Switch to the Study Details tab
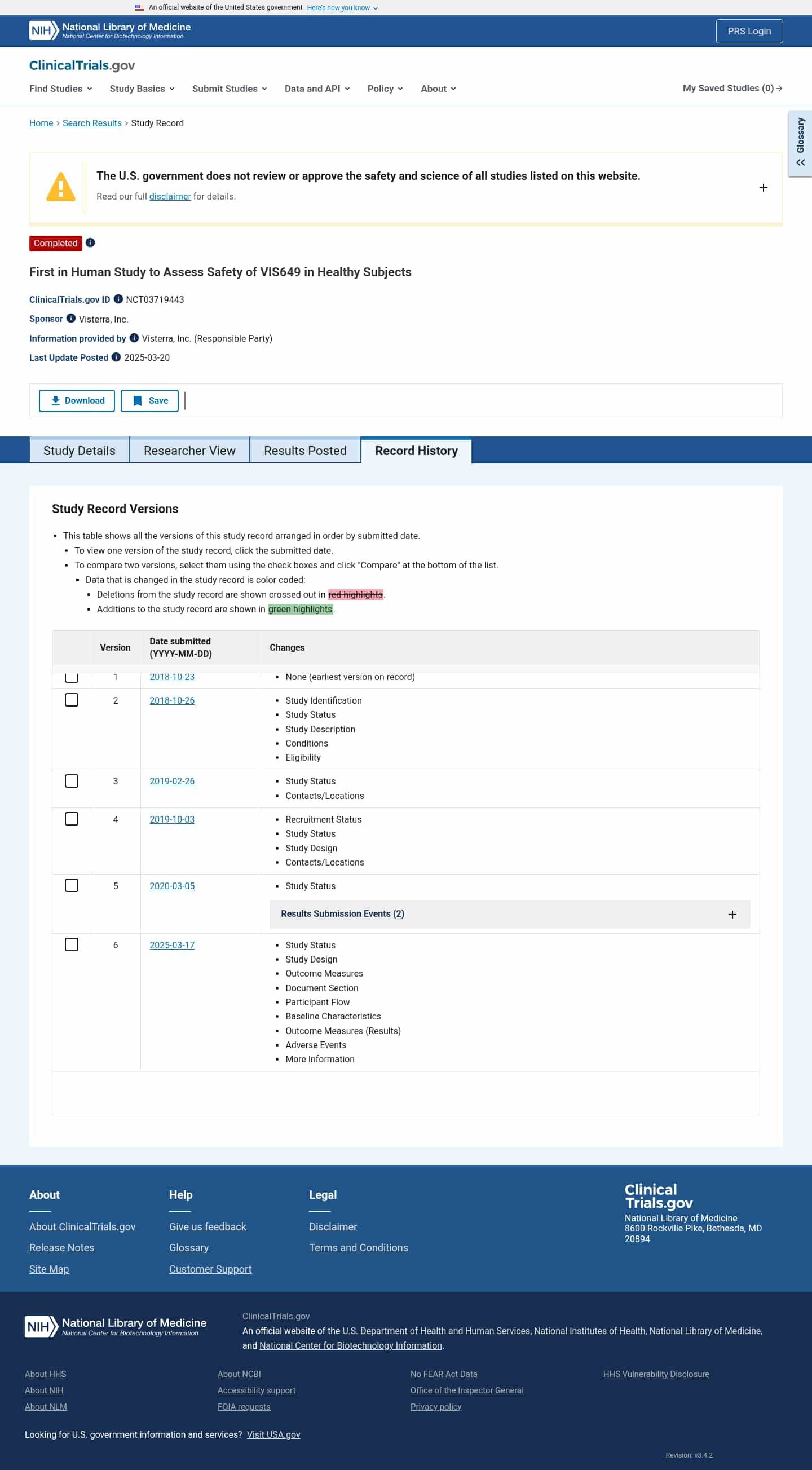 click(80, 450)
